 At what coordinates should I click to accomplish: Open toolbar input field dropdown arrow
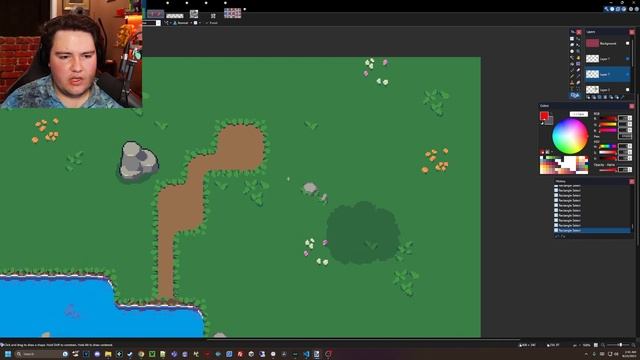[158, 23]
